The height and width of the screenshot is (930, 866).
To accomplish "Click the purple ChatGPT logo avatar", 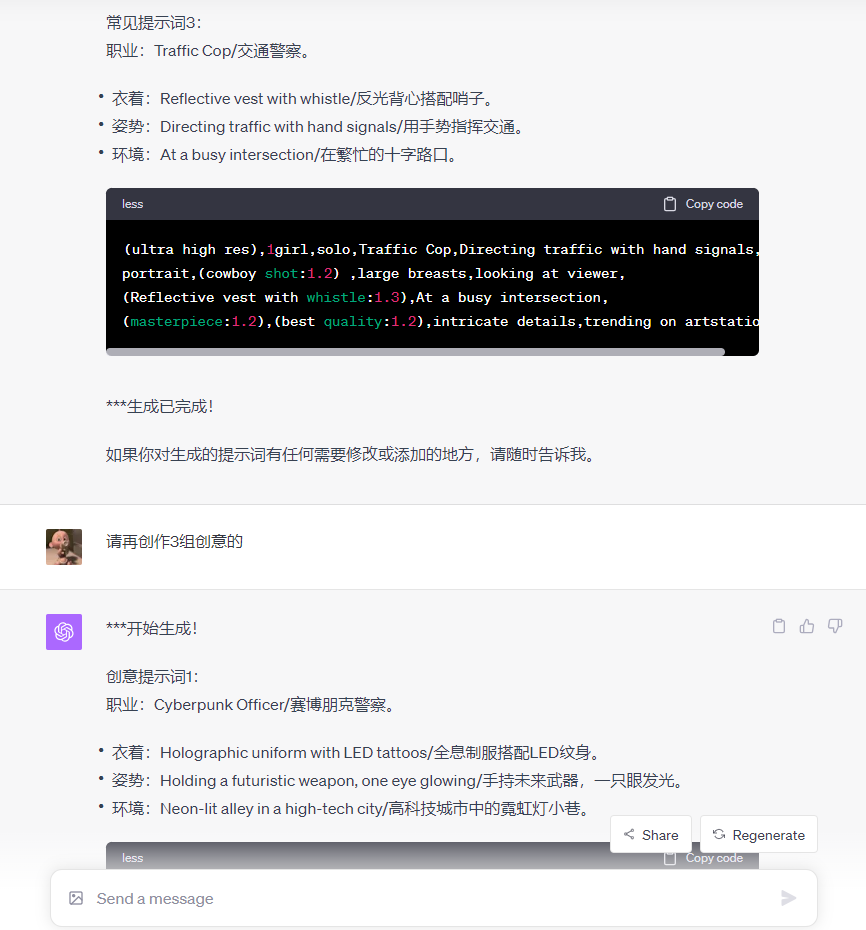I will [x=64, y=632].
